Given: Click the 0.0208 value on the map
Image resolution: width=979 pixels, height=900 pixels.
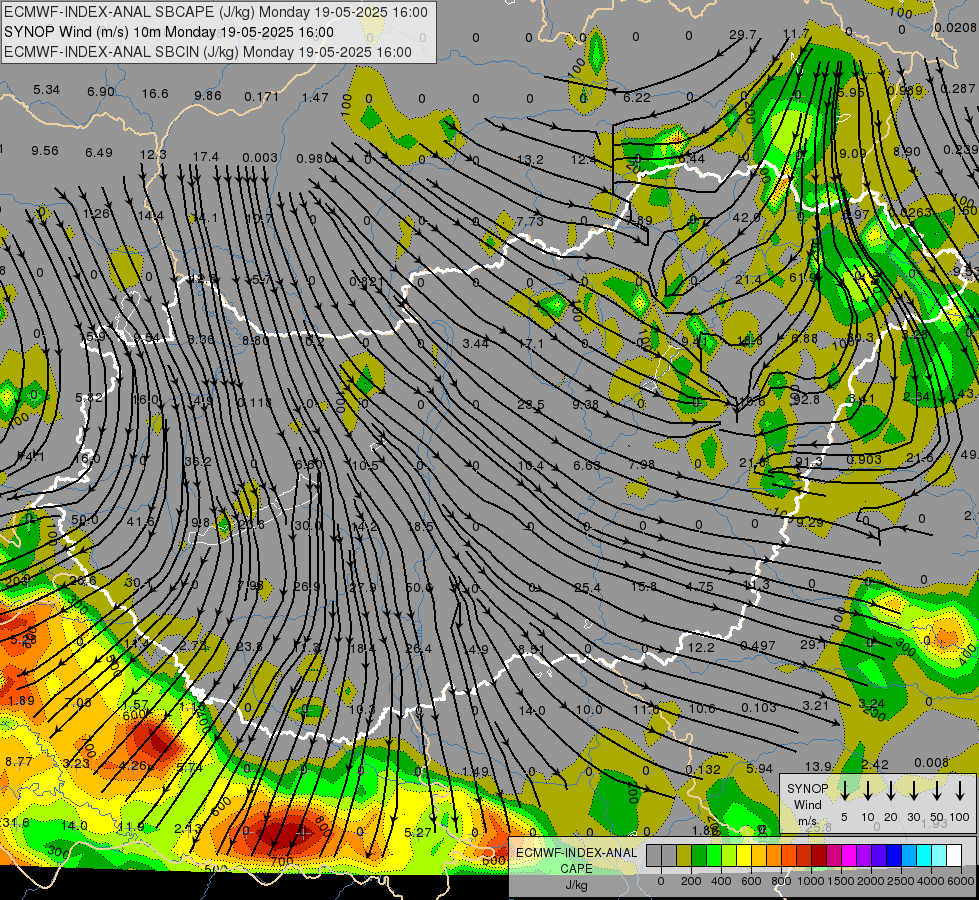Looking at the screenshot, I should (955, 27).
